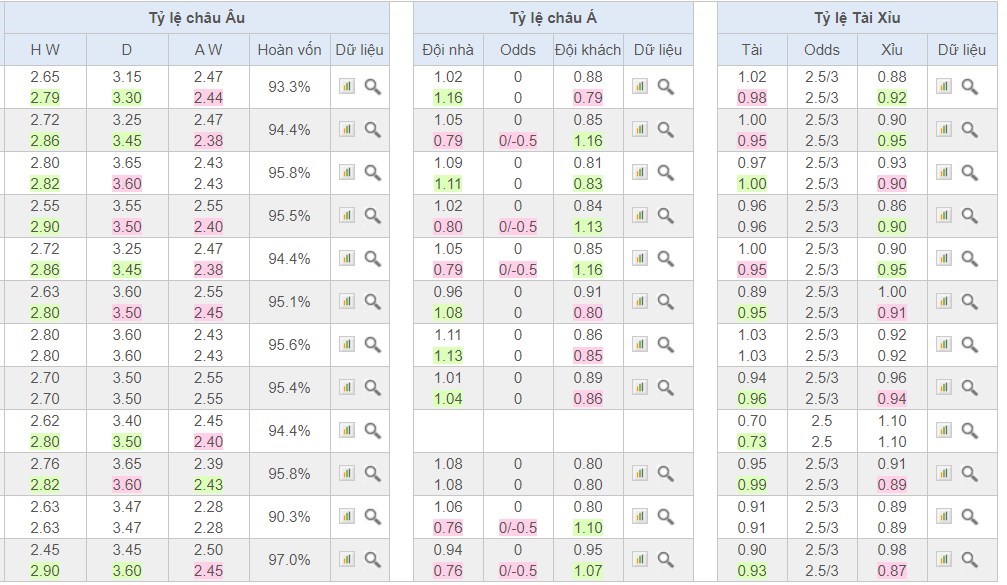The width and height of the screenshot is (1007, 585).
Task: Click the Hoàn vốn column header
Action: 289,50
